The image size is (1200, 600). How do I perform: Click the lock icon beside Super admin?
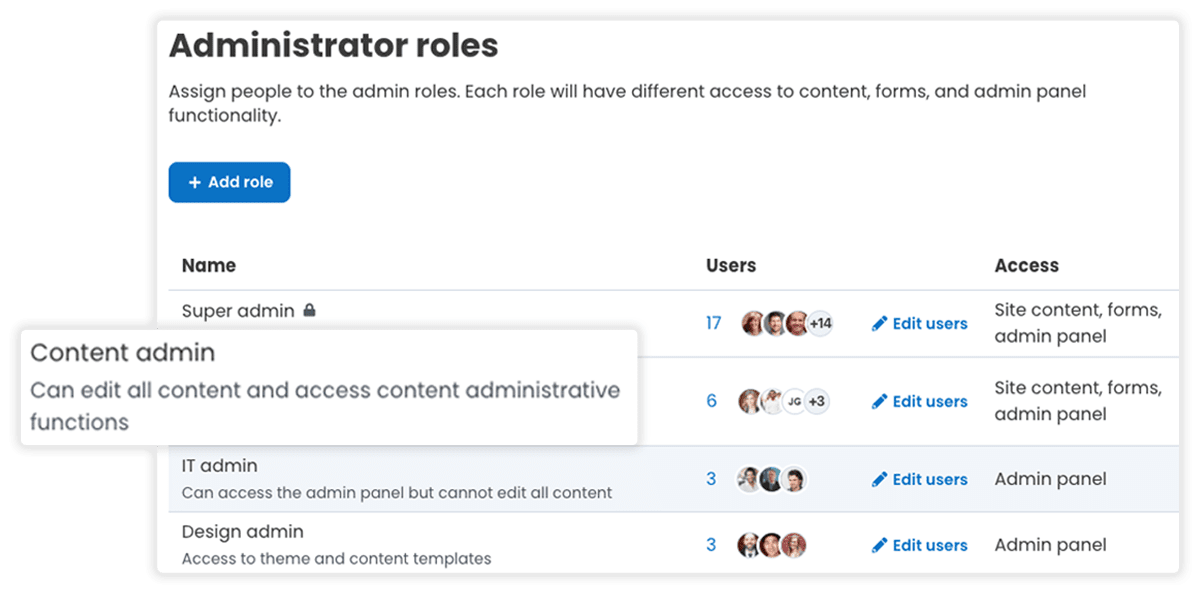pos(311,310)
